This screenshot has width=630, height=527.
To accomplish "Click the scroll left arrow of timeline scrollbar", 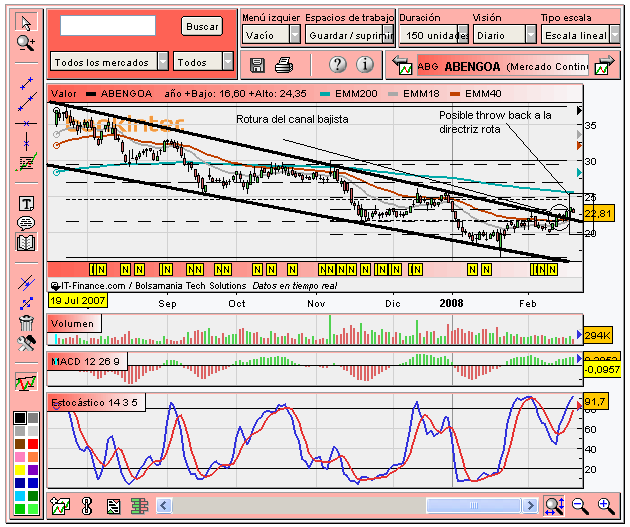I will (164, 505).
